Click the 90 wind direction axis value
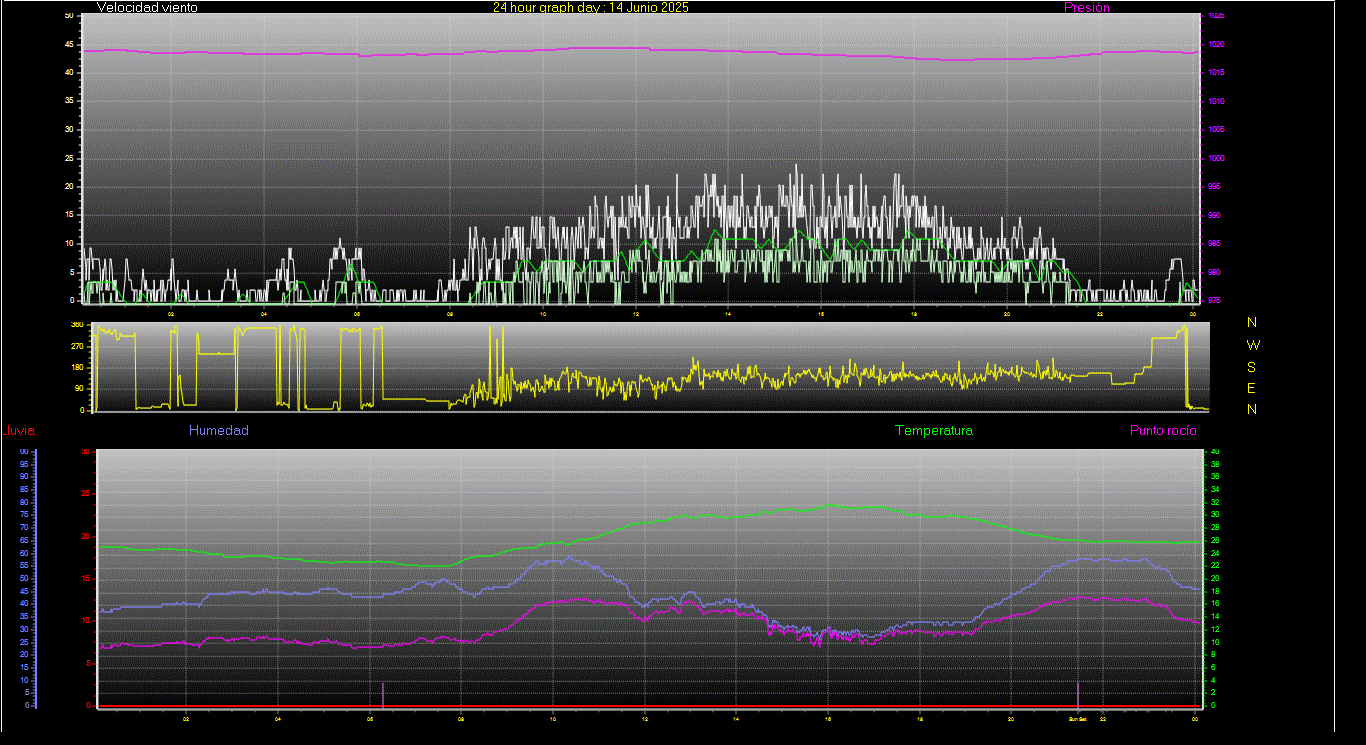The image size is (1366, 745). (x=79, y=389)
